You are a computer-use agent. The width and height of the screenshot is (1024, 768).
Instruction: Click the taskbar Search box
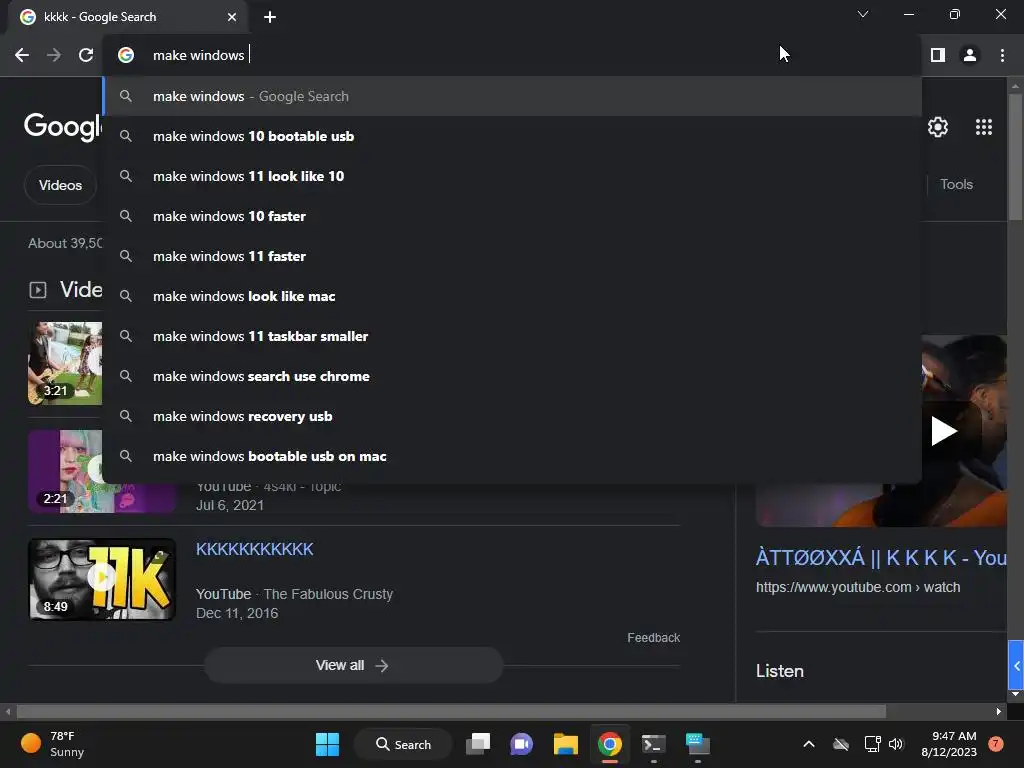403,744
